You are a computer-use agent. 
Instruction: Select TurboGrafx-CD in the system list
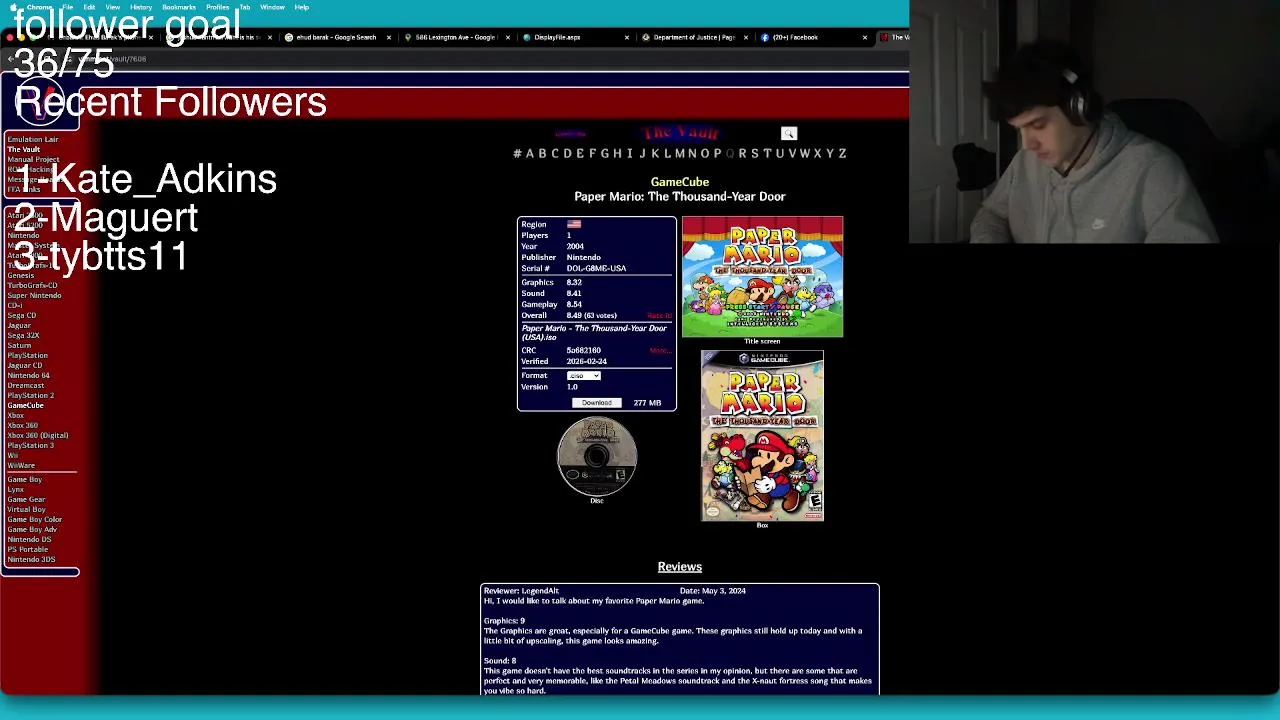click(33, 285)
